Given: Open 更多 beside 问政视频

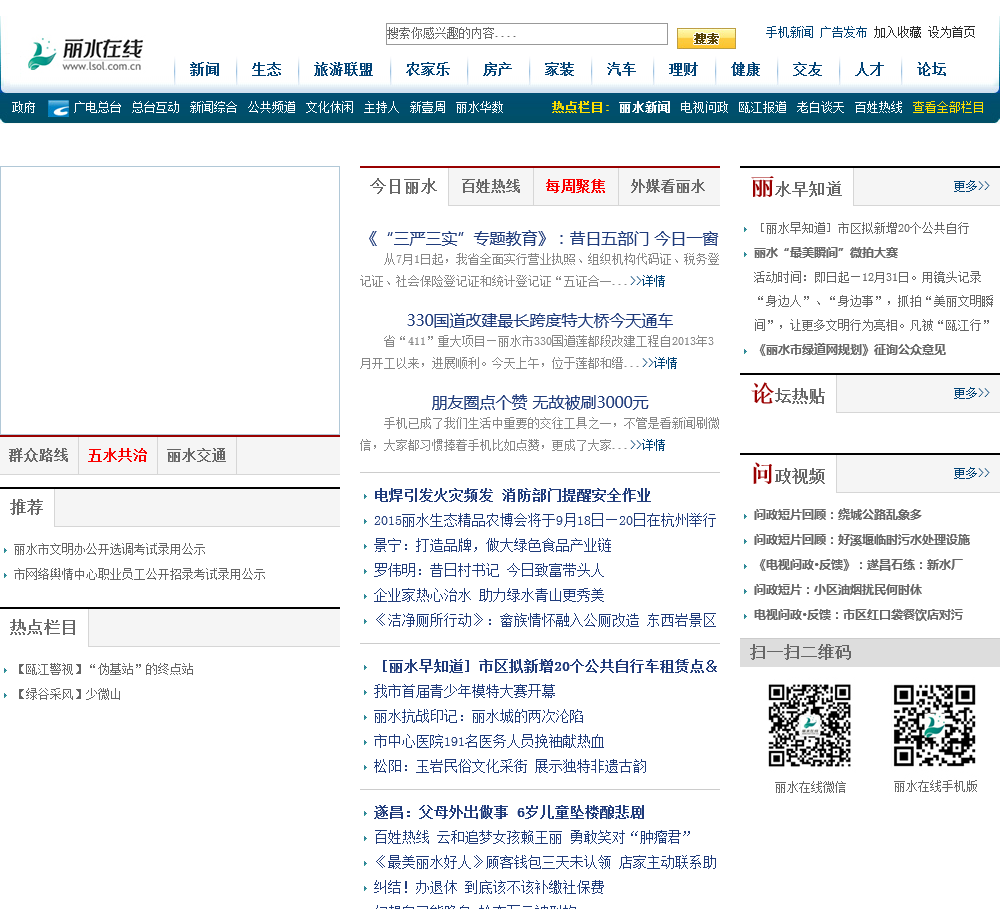Looking at the screenshot, I should (x=970, y=473).
